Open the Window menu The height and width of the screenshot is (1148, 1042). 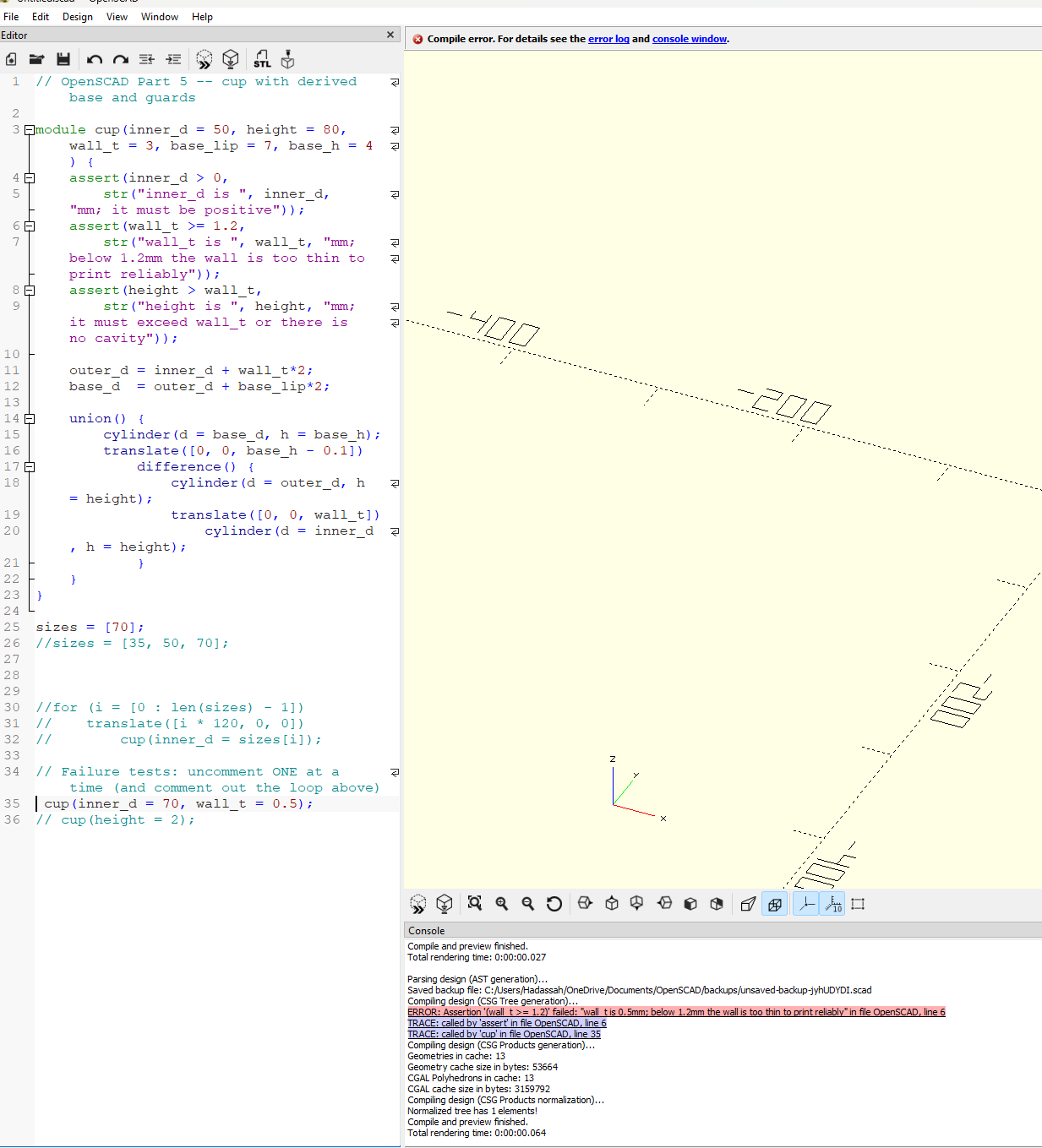pyautogui.click(x=160, y=17)
